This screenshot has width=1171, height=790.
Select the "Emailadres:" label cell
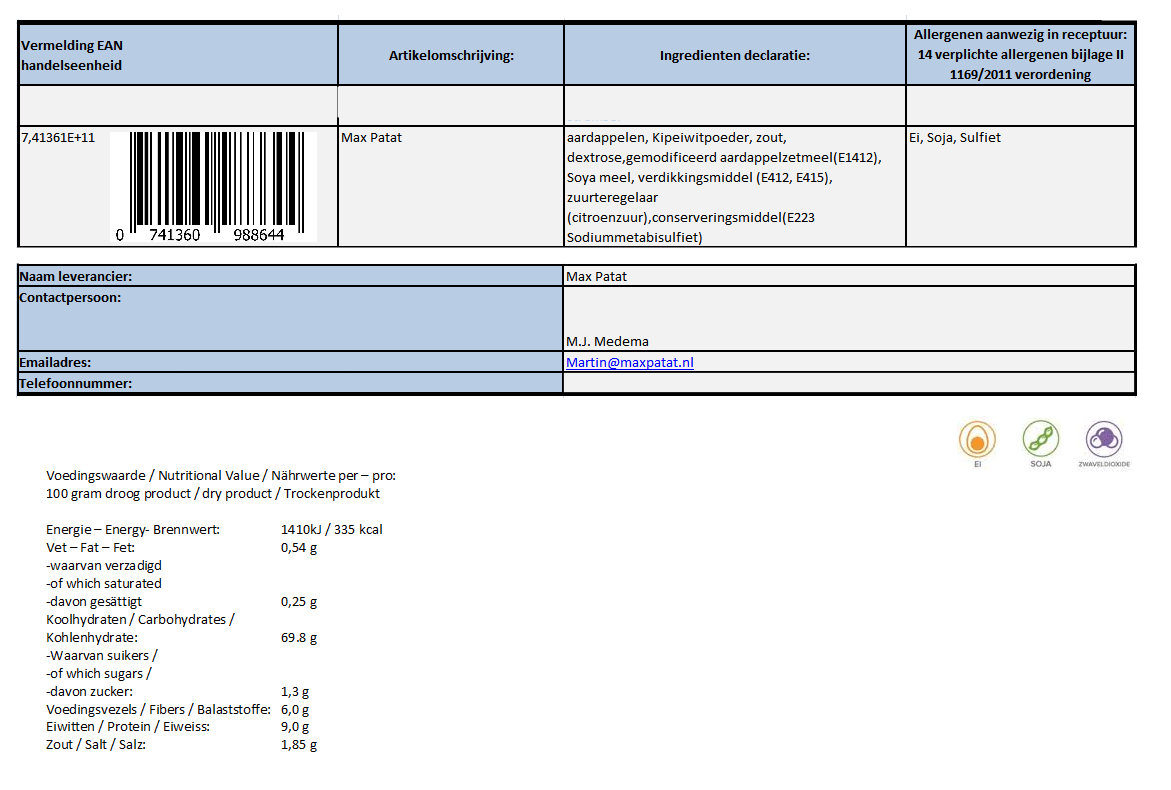pos(291,362)
